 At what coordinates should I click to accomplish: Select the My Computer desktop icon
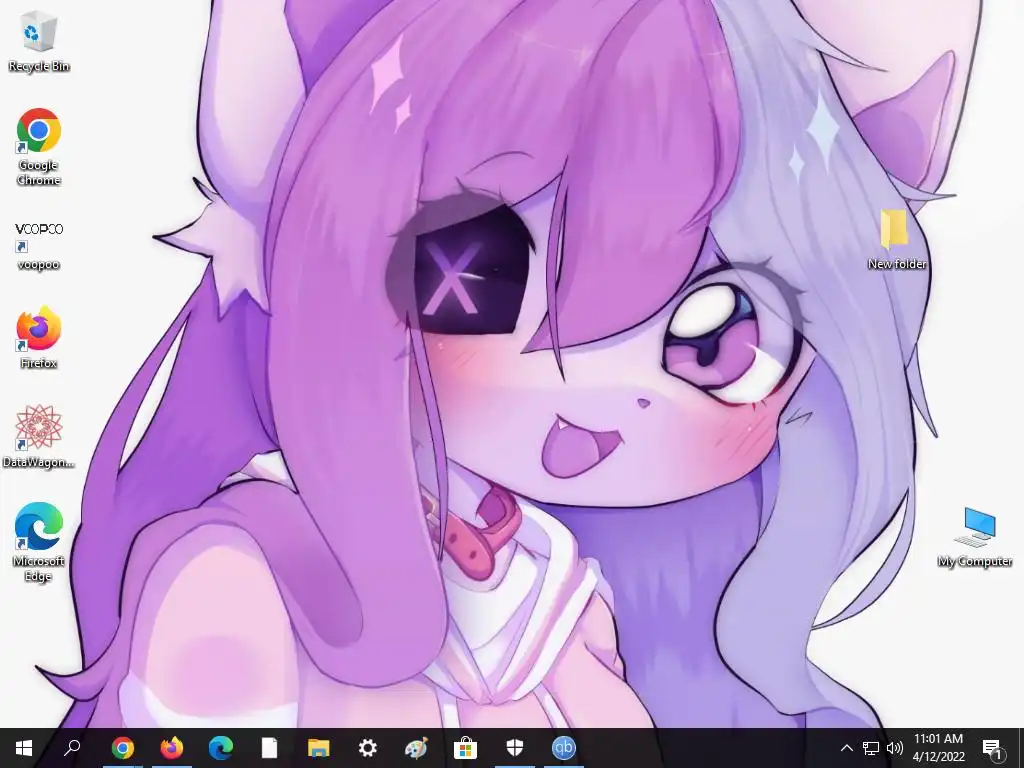click(x=975, y=537)
